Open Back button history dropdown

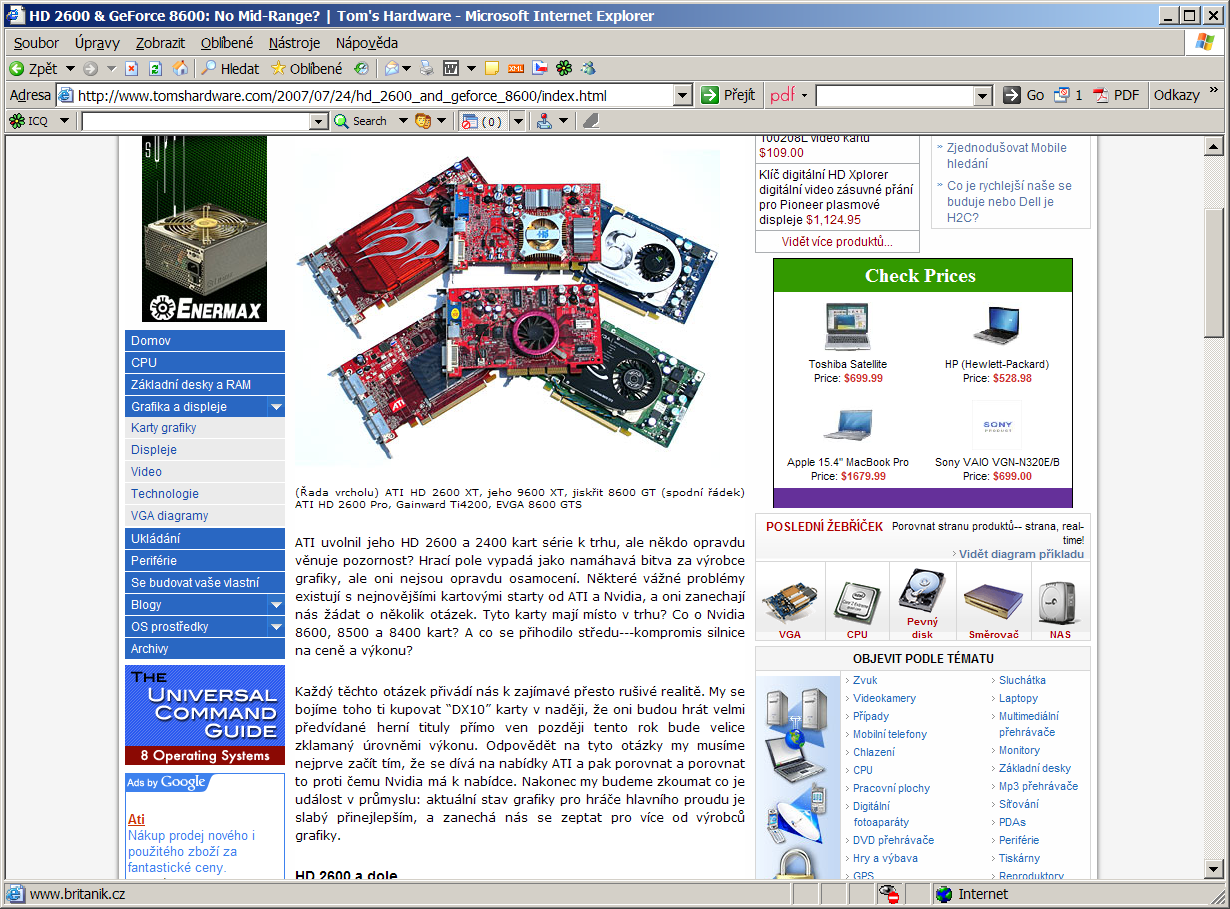[70, 69]
